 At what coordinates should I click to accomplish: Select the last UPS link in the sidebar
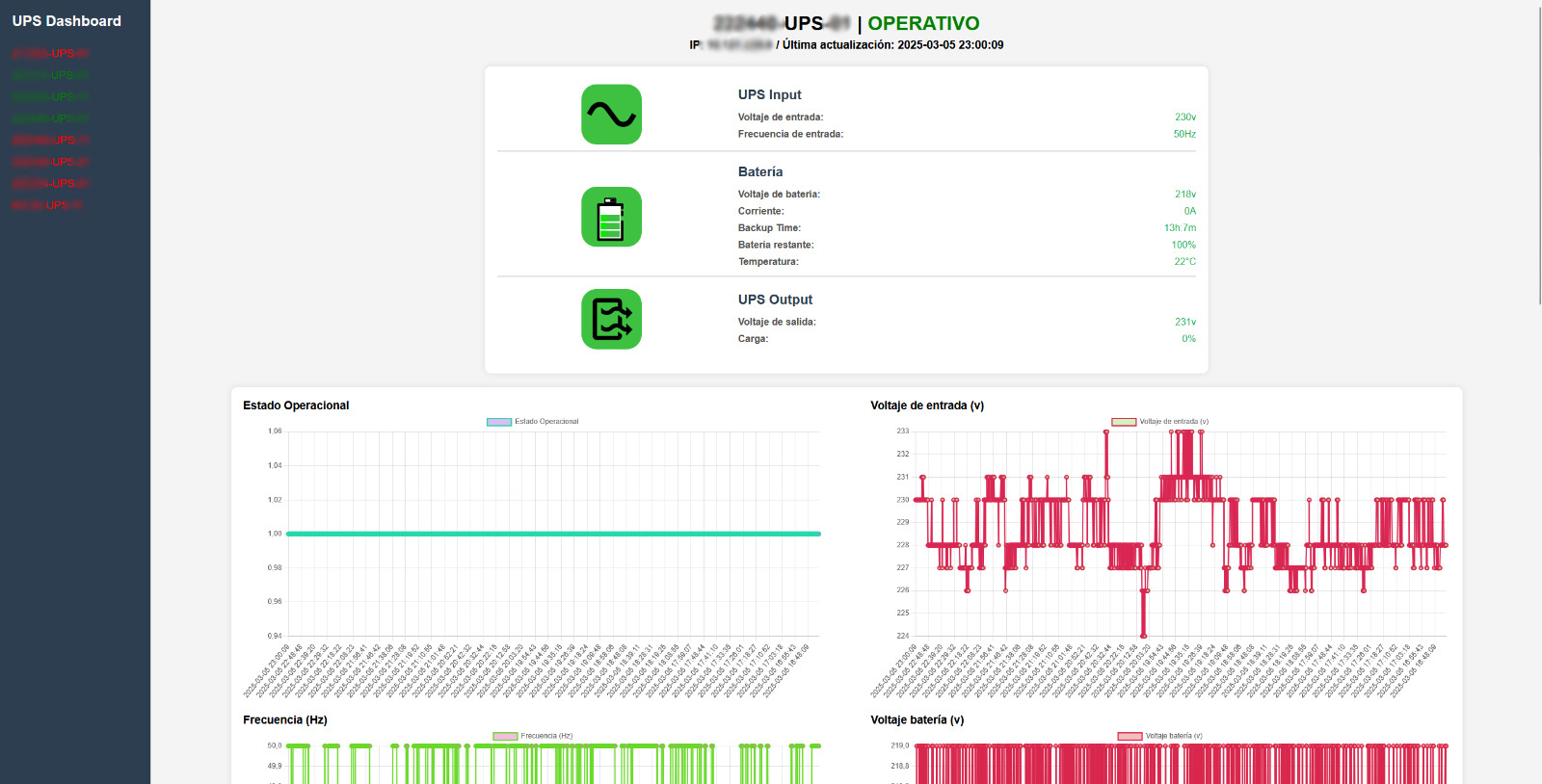click(47, 205)
